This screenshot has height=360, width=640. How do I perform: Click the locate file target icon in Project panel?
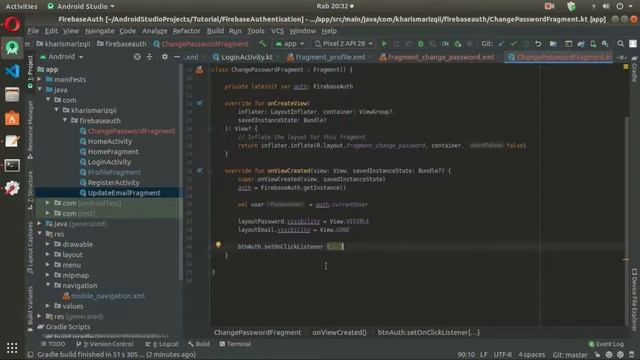click(137, 57)
